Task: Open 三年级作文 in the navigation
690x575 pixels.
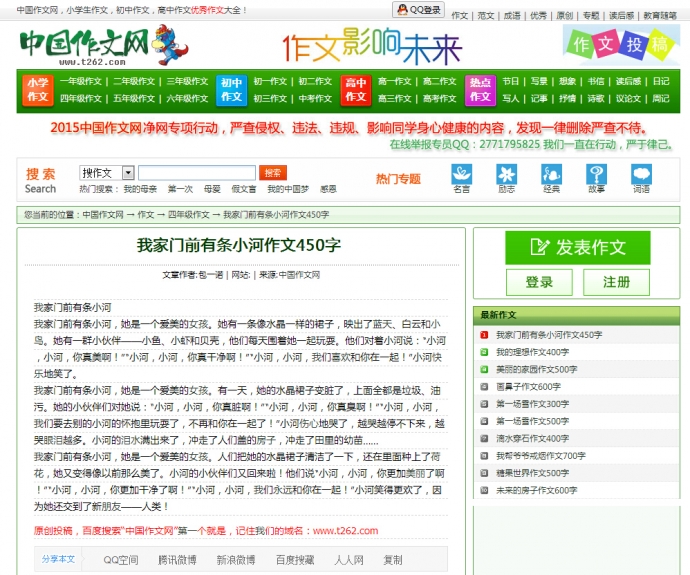Action: [187, 81]
